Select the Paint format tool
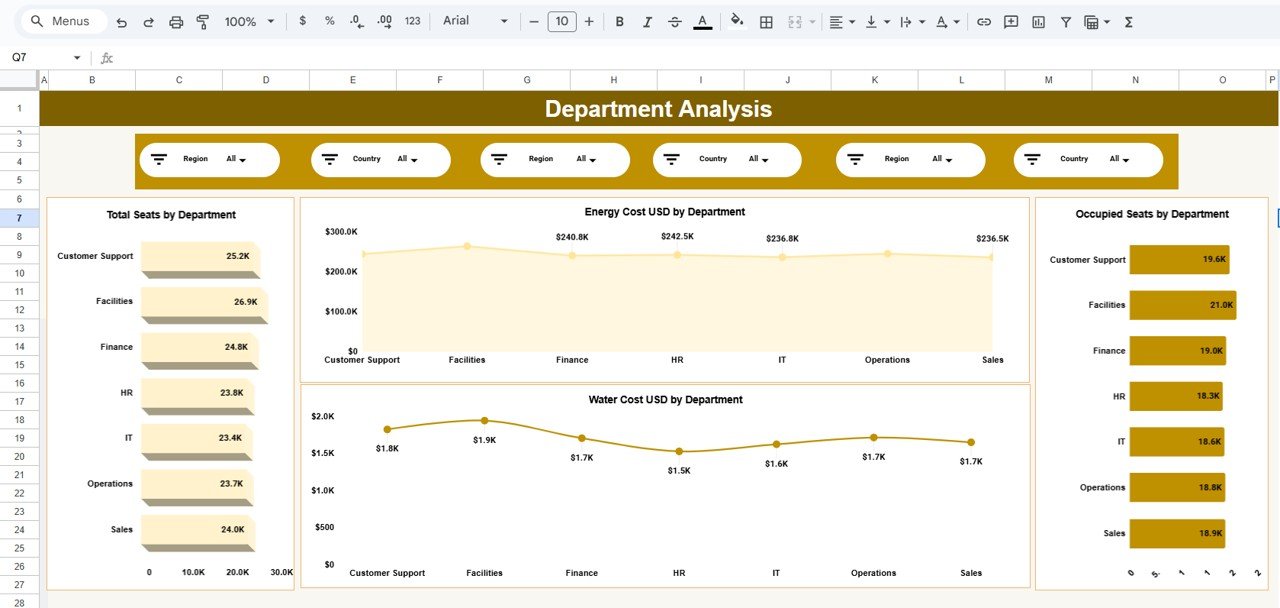The image size is (1280, 608). pyautogui.click(x=203, y=20)
